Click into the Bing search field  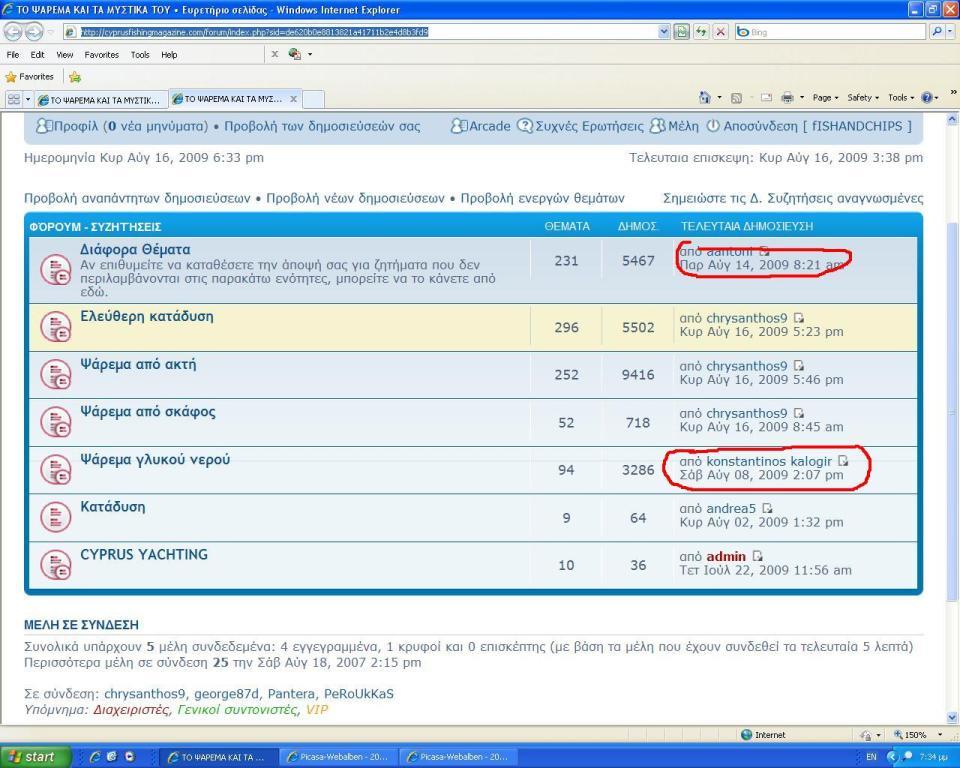[830, 32]
